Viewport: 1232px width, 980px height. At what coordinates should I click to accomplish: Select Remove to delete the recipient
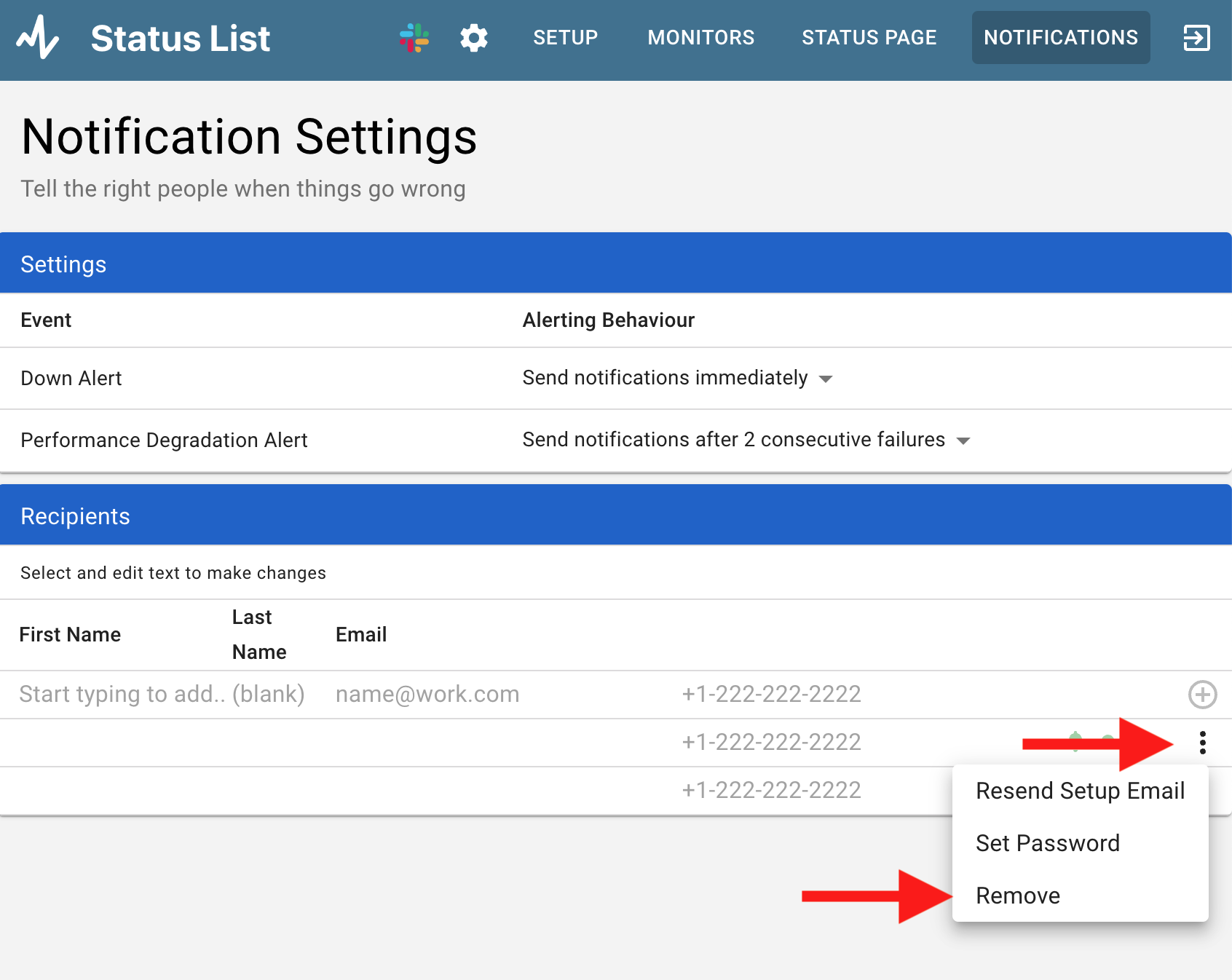tap(1017, 896)
